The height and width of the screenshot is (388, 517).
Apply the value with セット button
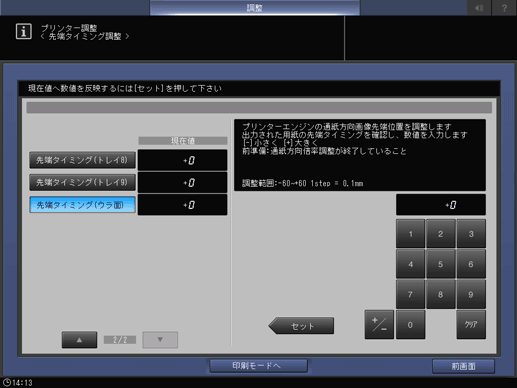pyautogui.click(x=301, y=326)
